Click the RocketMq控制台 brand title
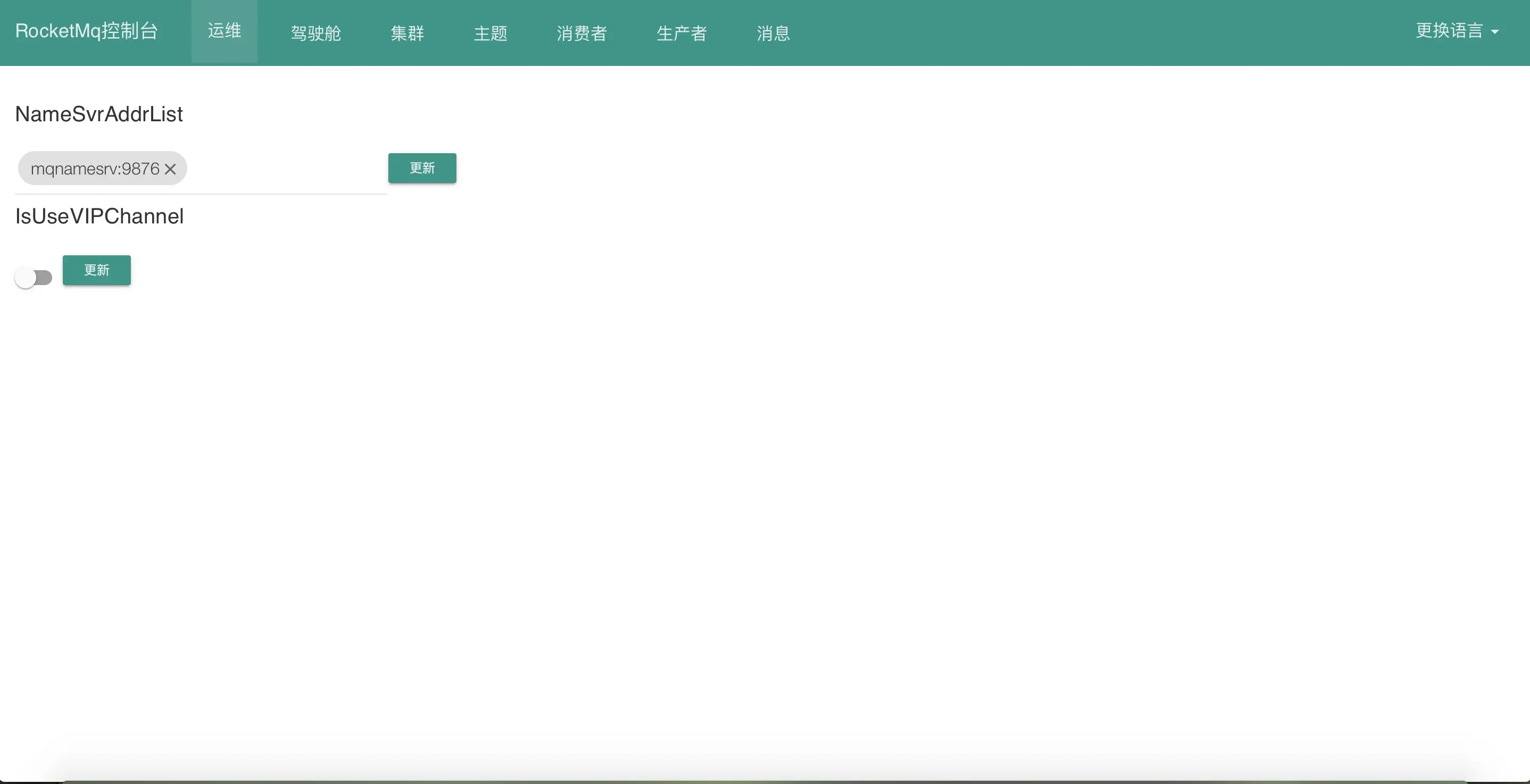 tap(86, 31)
